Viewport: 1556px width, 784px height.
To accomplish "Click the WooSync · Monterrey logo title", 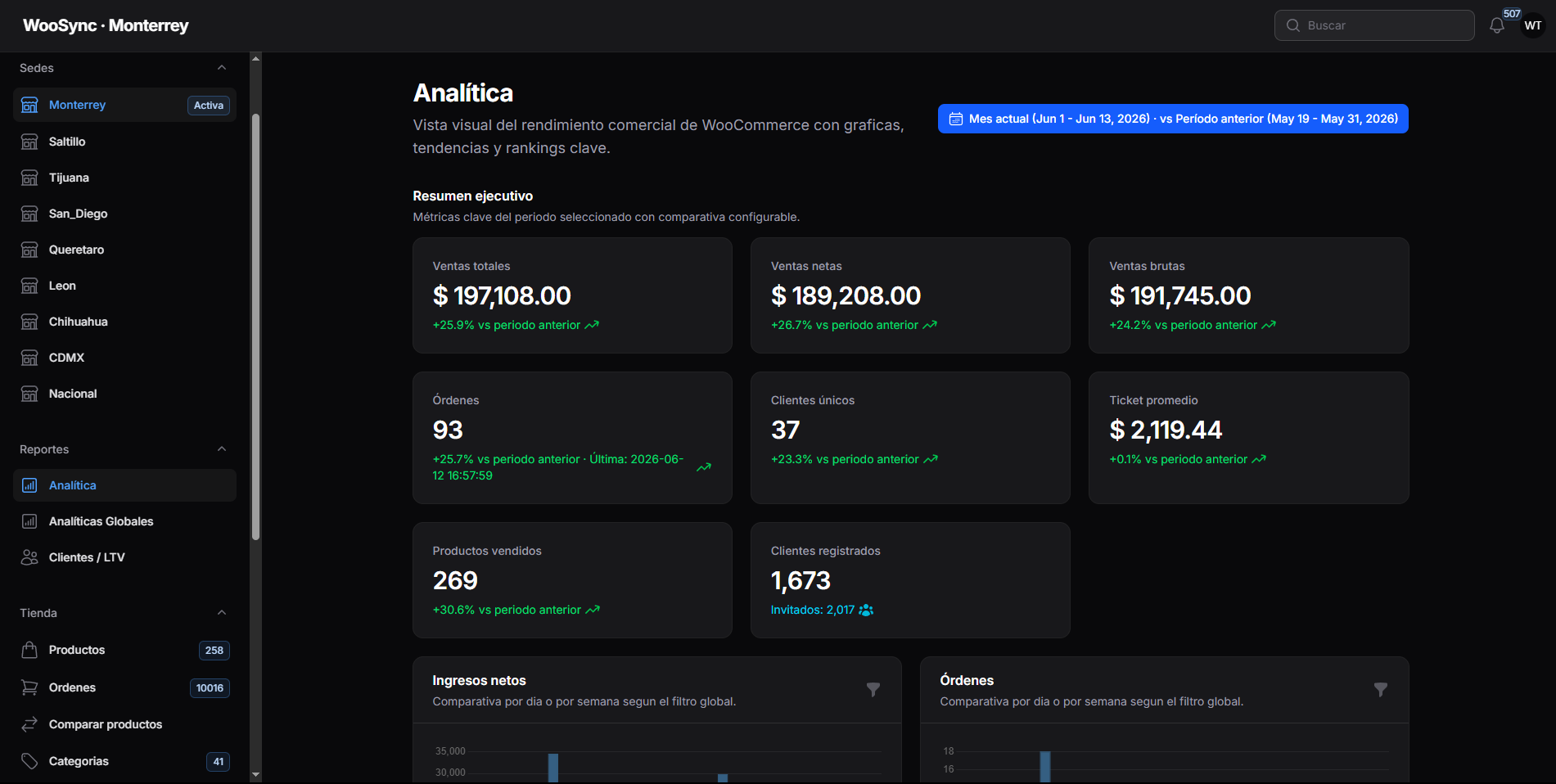I will point(106,25).
